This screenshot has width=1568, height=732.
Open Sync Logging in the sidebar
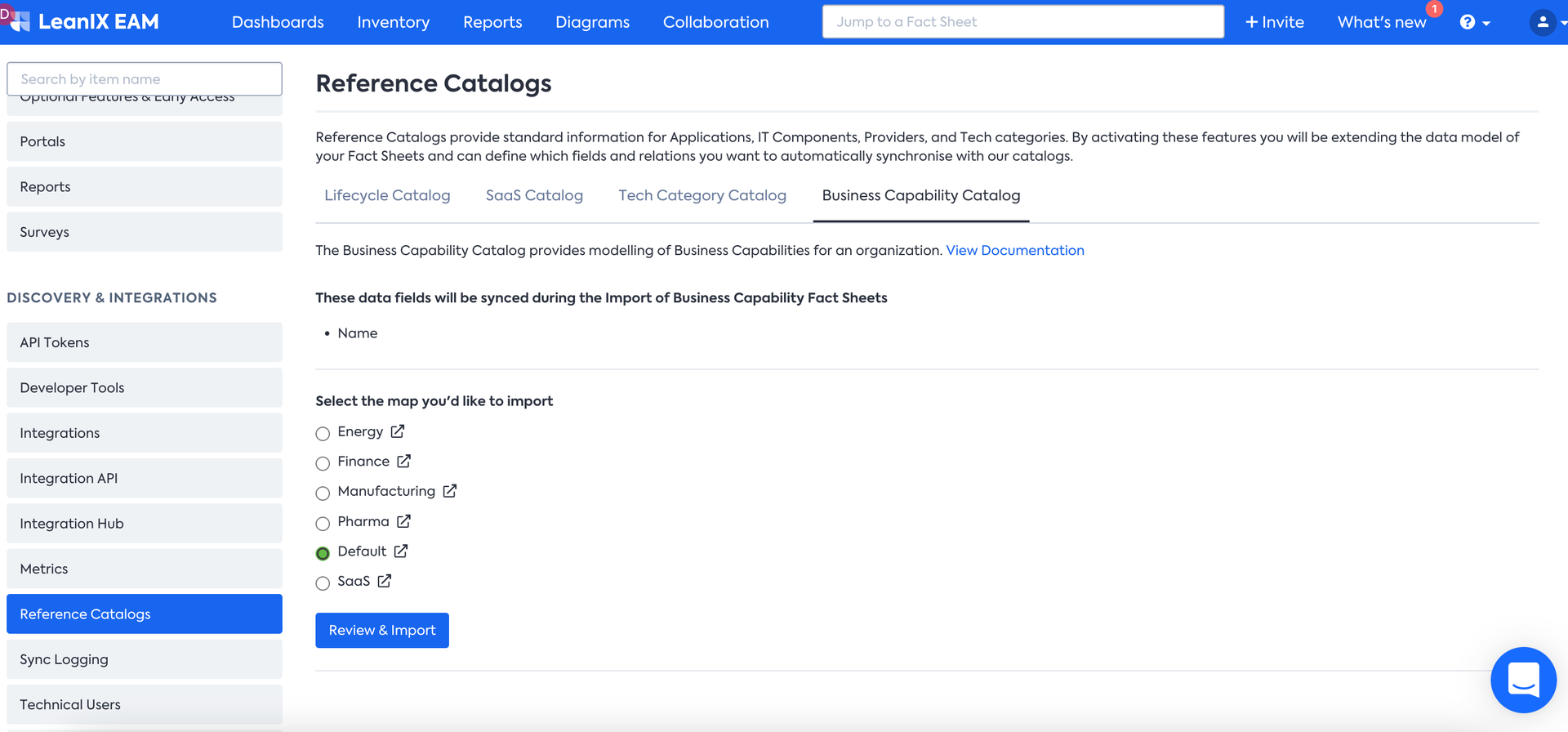click(145, 659)
